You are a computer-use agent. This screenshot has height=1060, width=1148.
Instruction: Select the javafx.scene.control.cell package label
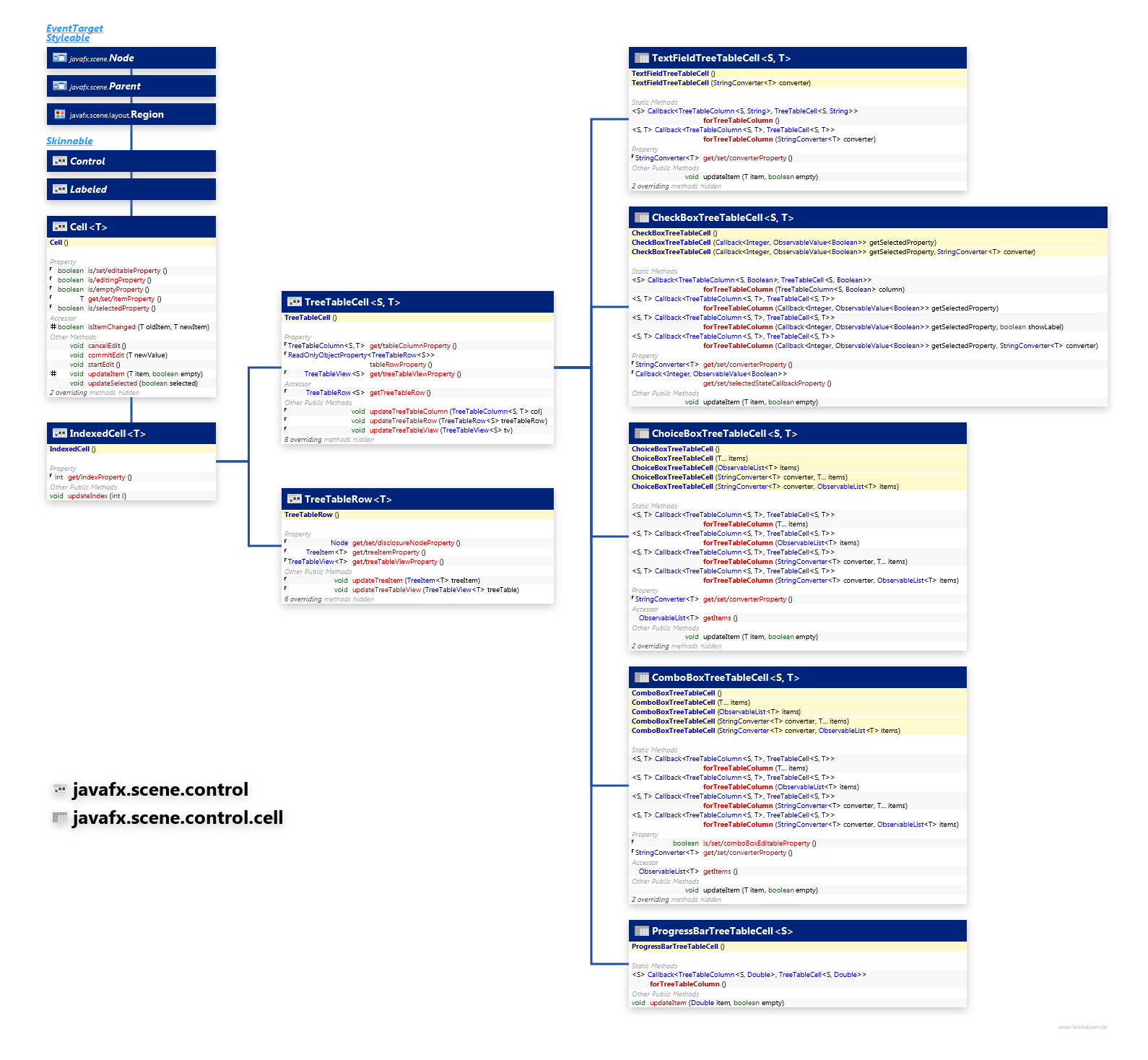[178, 818]
